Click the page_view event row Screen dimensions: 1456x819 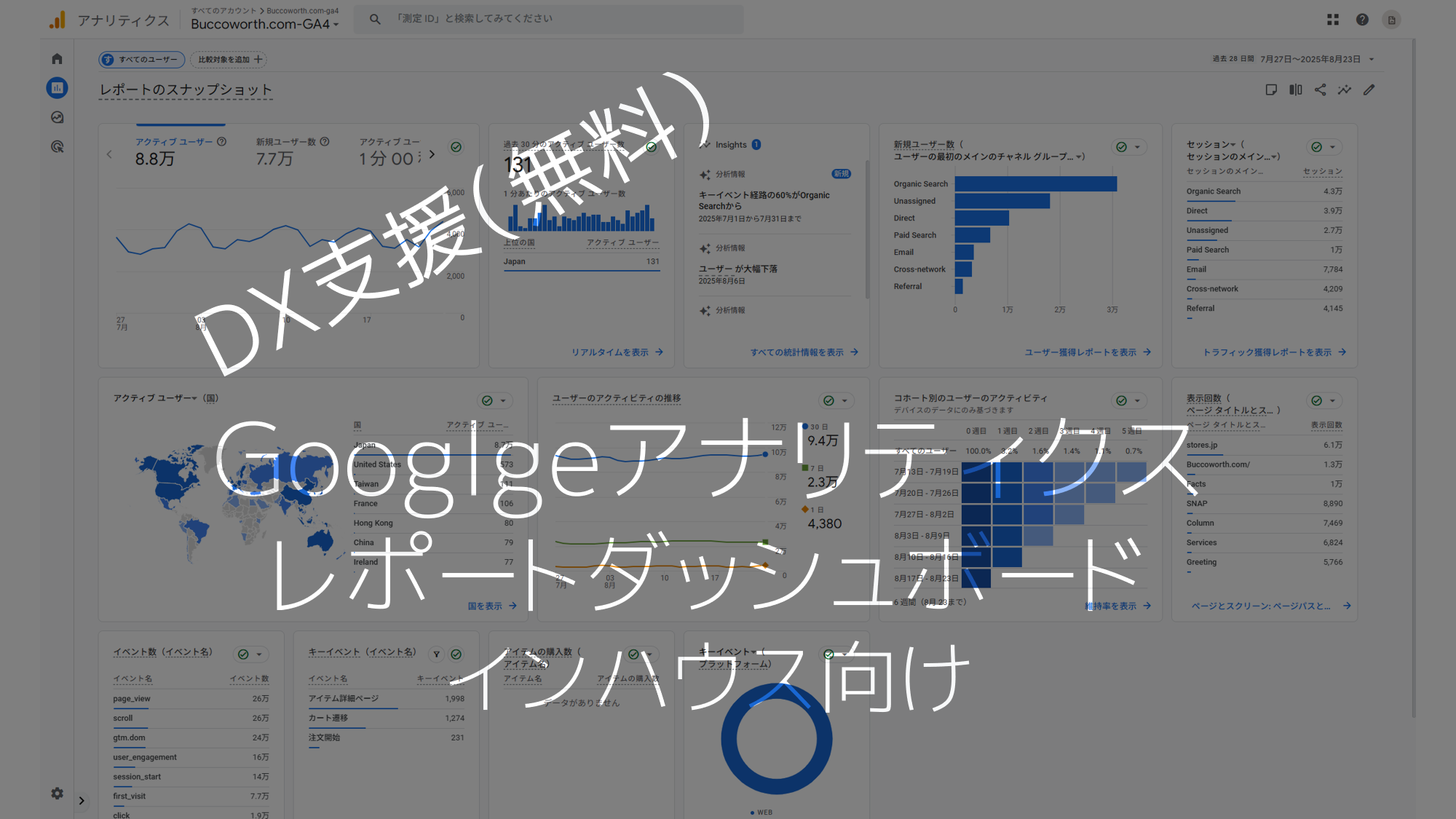(191, 699)
